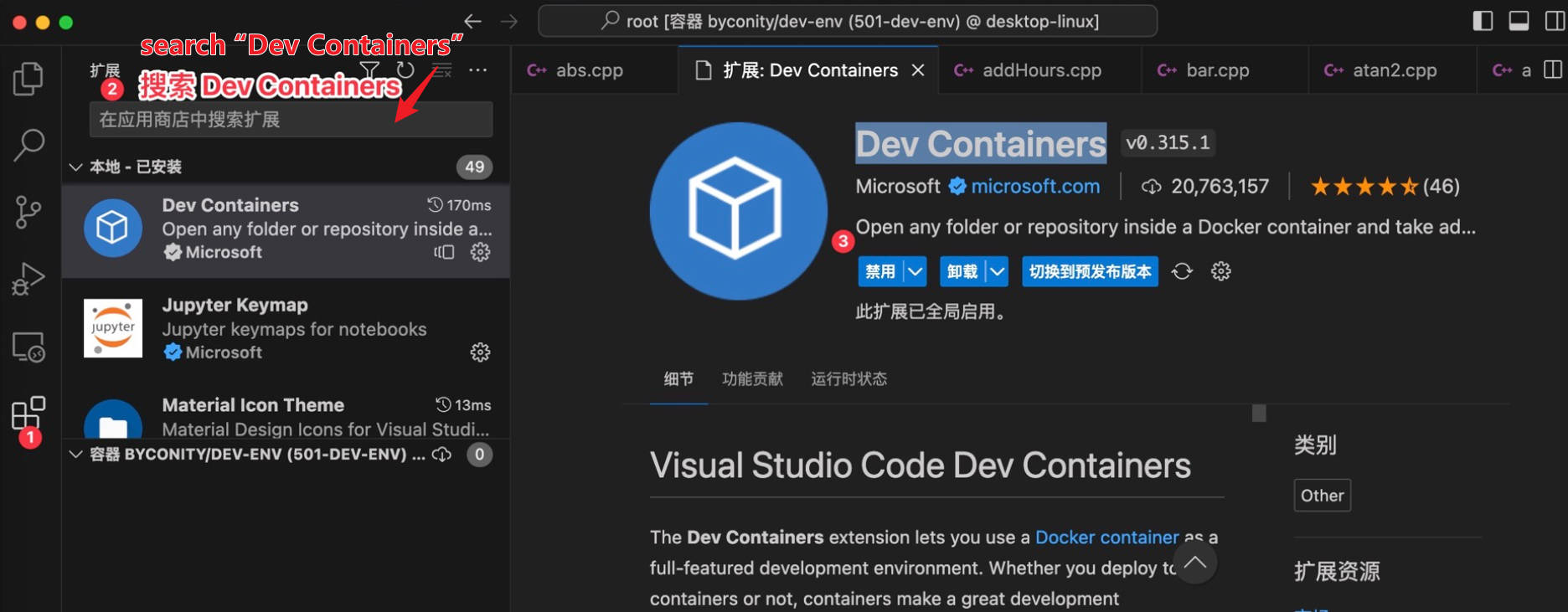Go back with navigation arrow
1568x612 pixels.
[473, 21]
